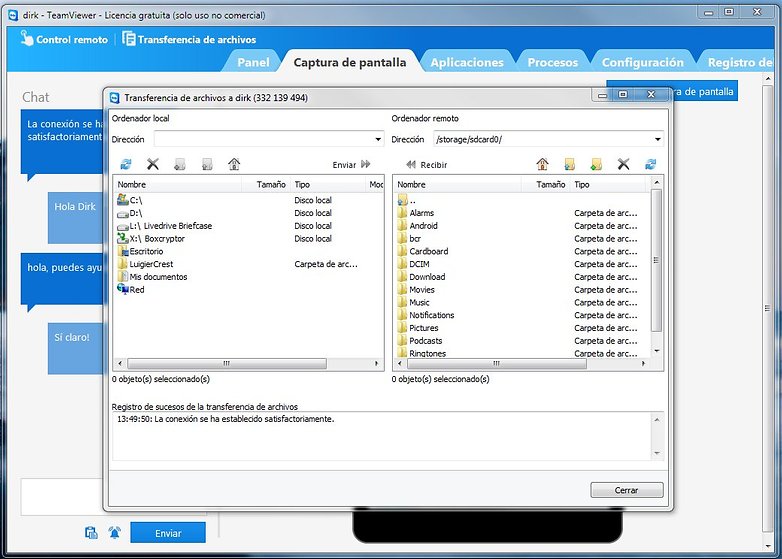
Task: Switch to the Panel tab
Action: (253, 62)
